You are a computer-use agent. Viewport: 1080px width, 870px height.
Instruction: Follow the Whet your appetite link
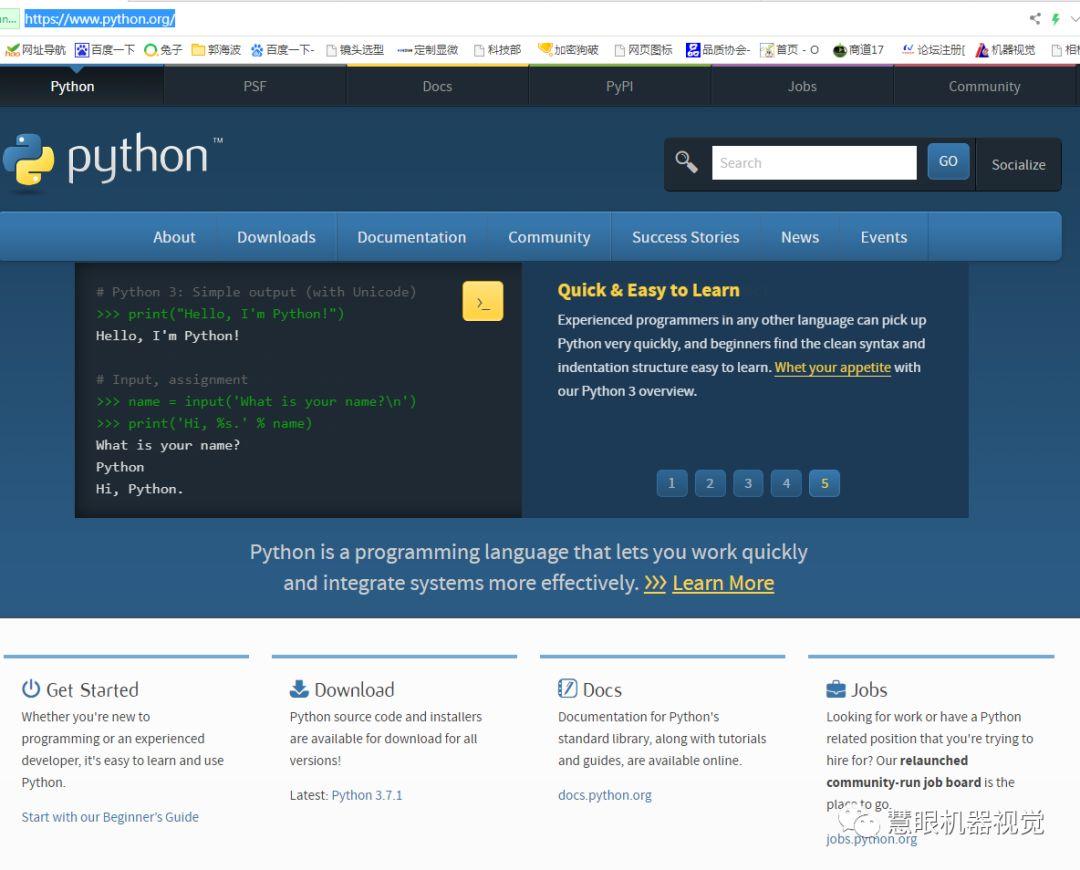(x=832, y=367)
